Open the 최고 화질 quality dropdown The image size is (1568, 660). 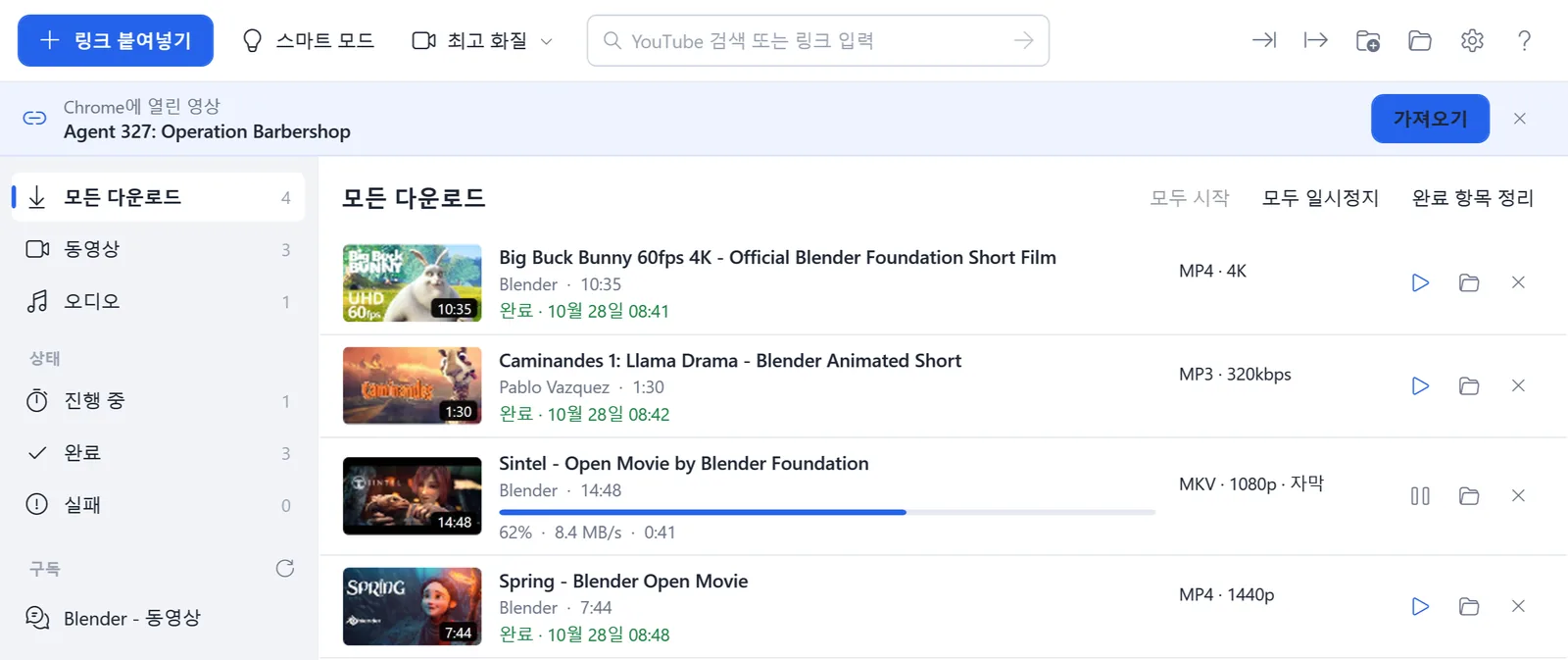483,40
